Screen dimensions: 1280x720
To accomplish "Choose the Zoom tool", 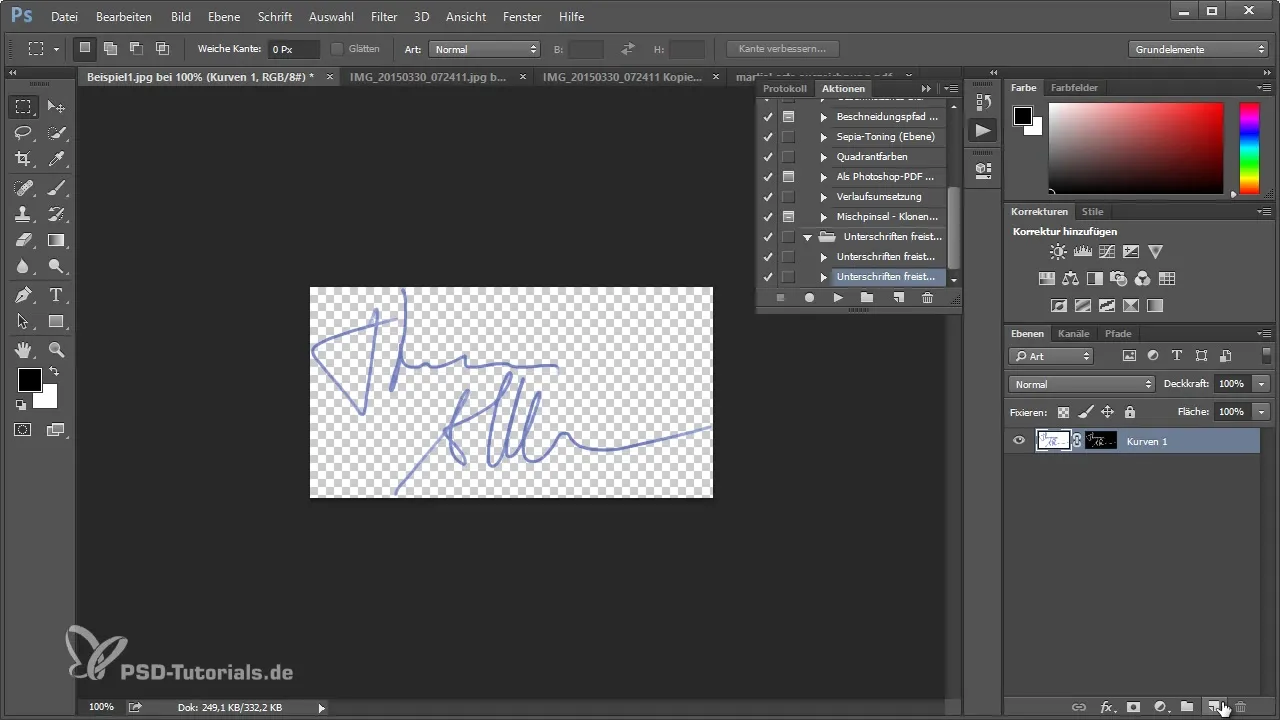I will click(x=56, y=350).
